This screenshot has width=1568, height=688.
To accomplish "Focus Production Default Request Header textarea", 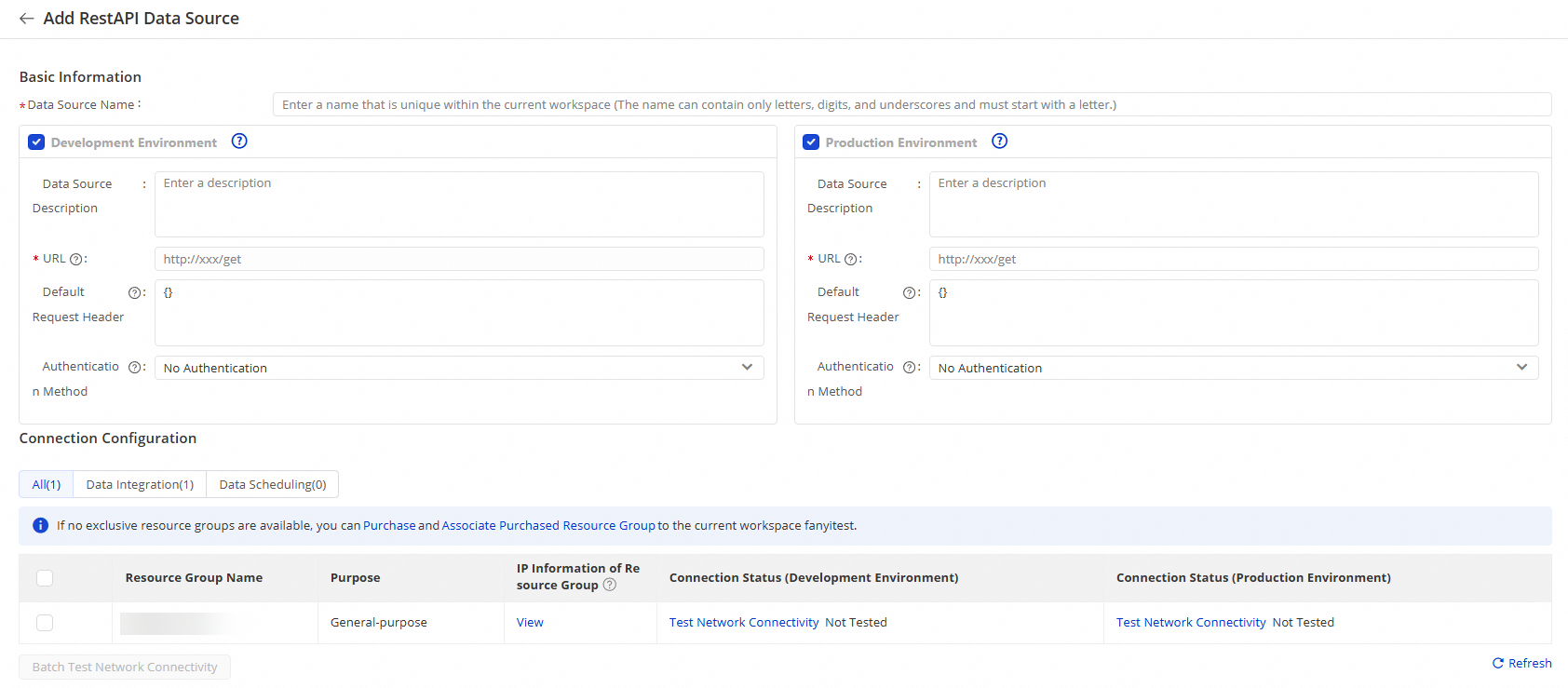I will [1234, 313].
